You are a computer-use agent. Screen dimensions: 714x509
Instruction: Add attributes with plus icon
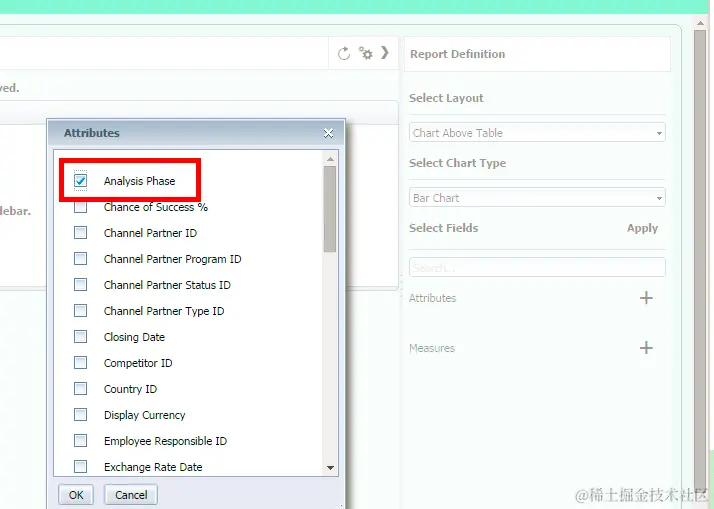(x=646, y=298)
